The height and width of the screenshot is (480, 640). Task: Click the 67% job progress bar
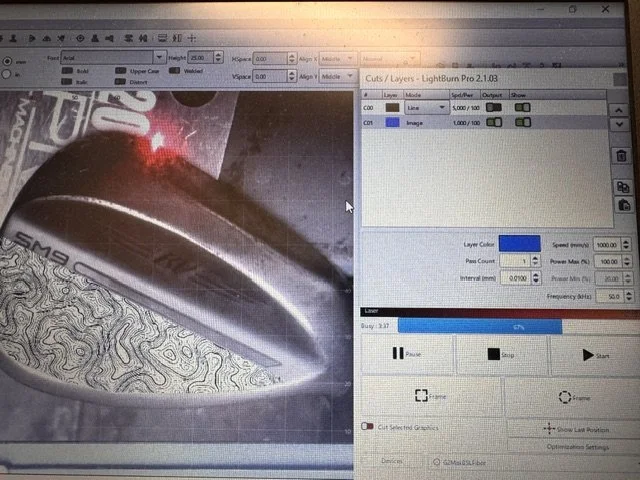[x=518, y=327]
